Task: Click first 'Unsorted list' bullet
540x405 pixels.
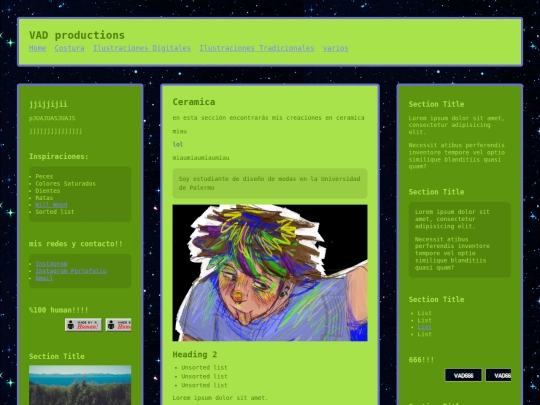Action: (204, 367)
